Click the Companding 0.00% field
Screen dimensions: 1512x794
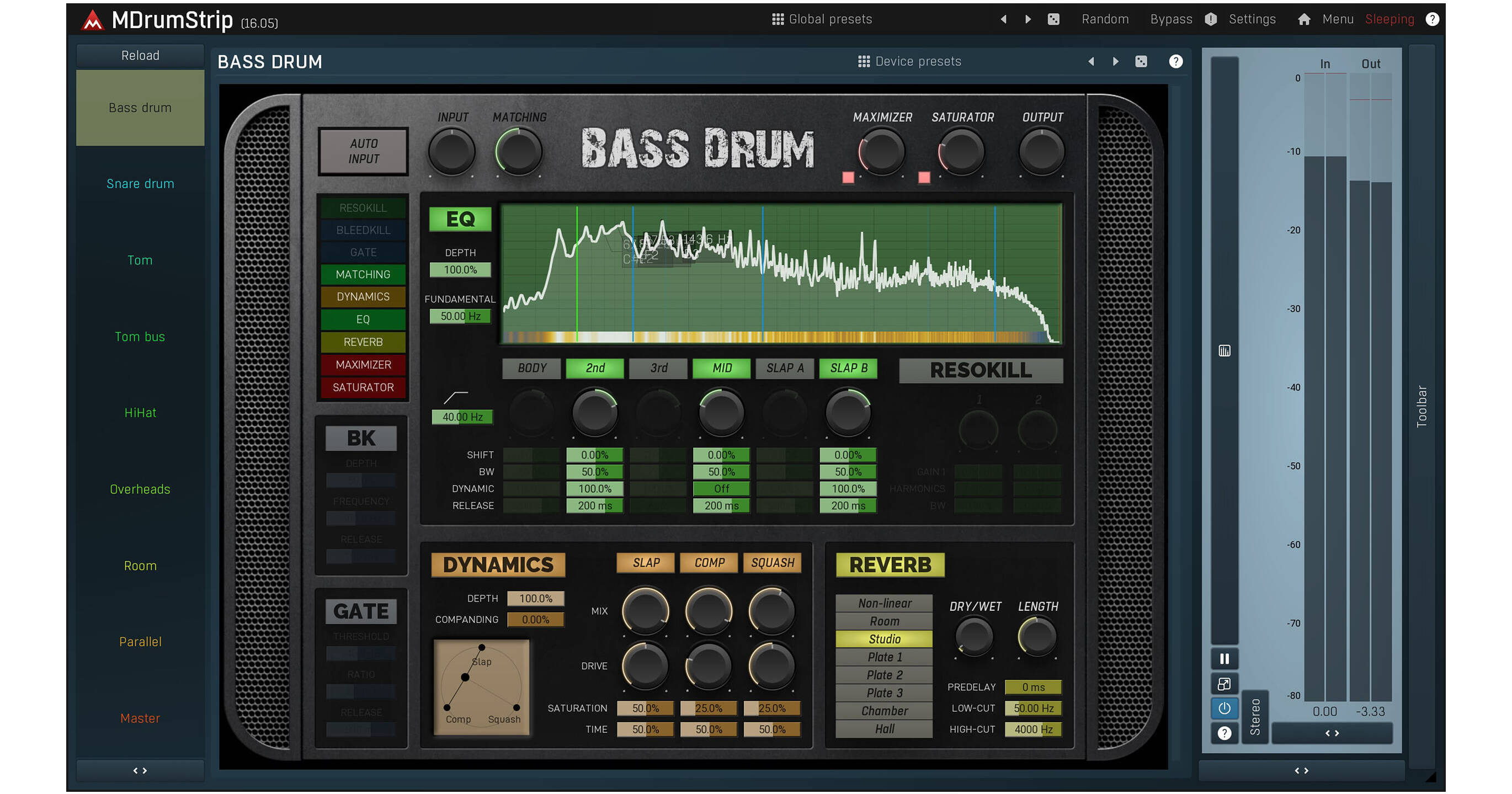535,620
